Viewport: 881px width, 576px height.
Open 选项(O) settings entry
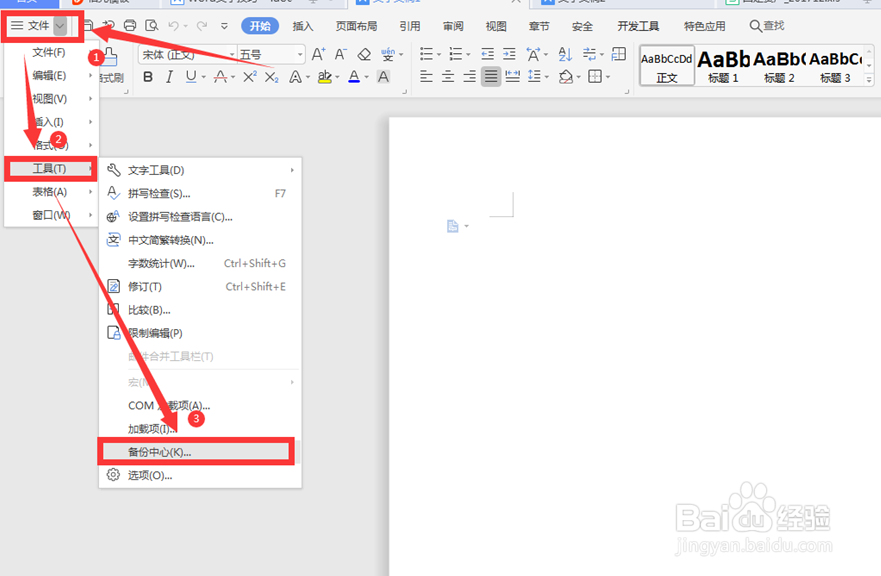pyautogui.click(x=200, y=475)
